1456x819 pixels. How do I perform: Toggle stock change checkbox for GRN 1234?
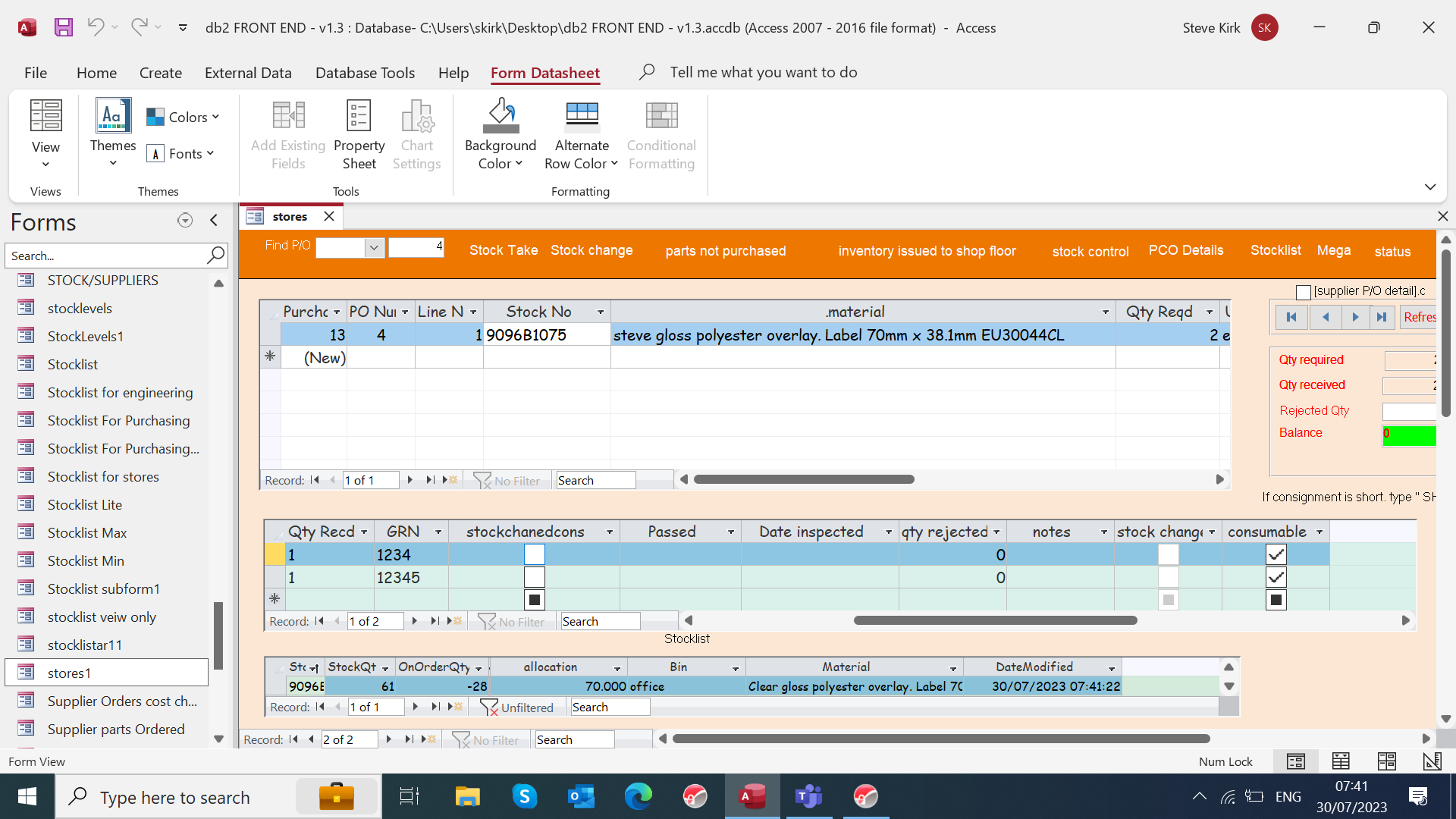pos(1169,554)
